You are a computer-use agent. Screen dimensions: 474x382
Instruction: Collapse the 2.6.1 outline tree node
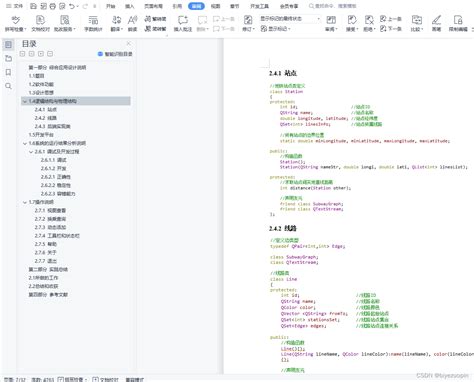coord(31,152)
